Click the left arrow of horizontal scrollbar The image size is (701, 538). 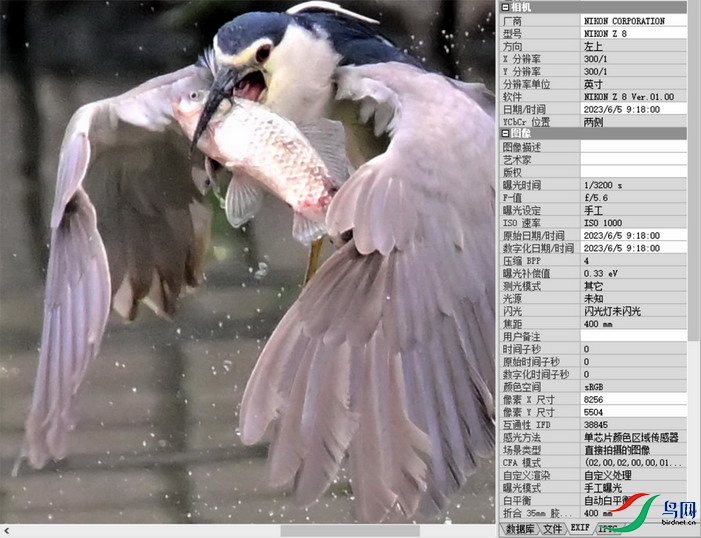(x=6, y=530)
